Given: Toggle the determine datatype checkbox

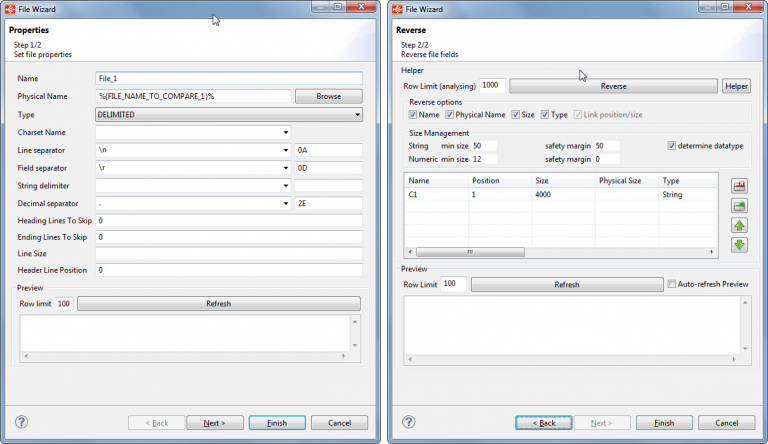Looking at the screenshot, I should 671,145.
